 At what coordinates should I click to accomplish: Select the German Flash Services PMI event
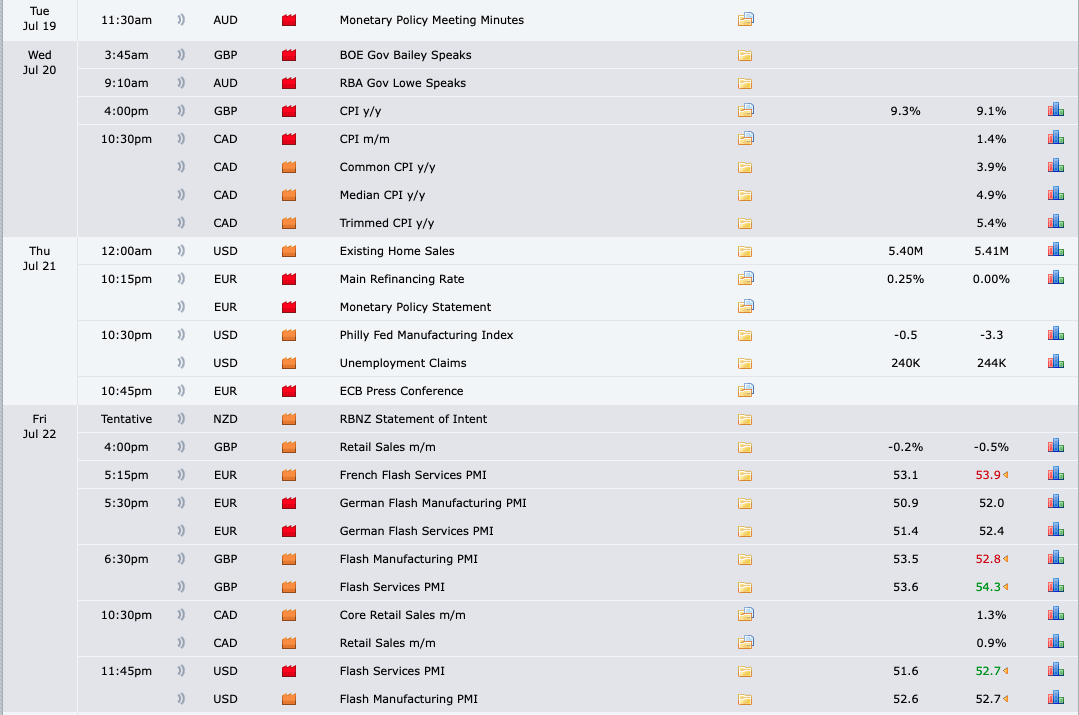416,531
